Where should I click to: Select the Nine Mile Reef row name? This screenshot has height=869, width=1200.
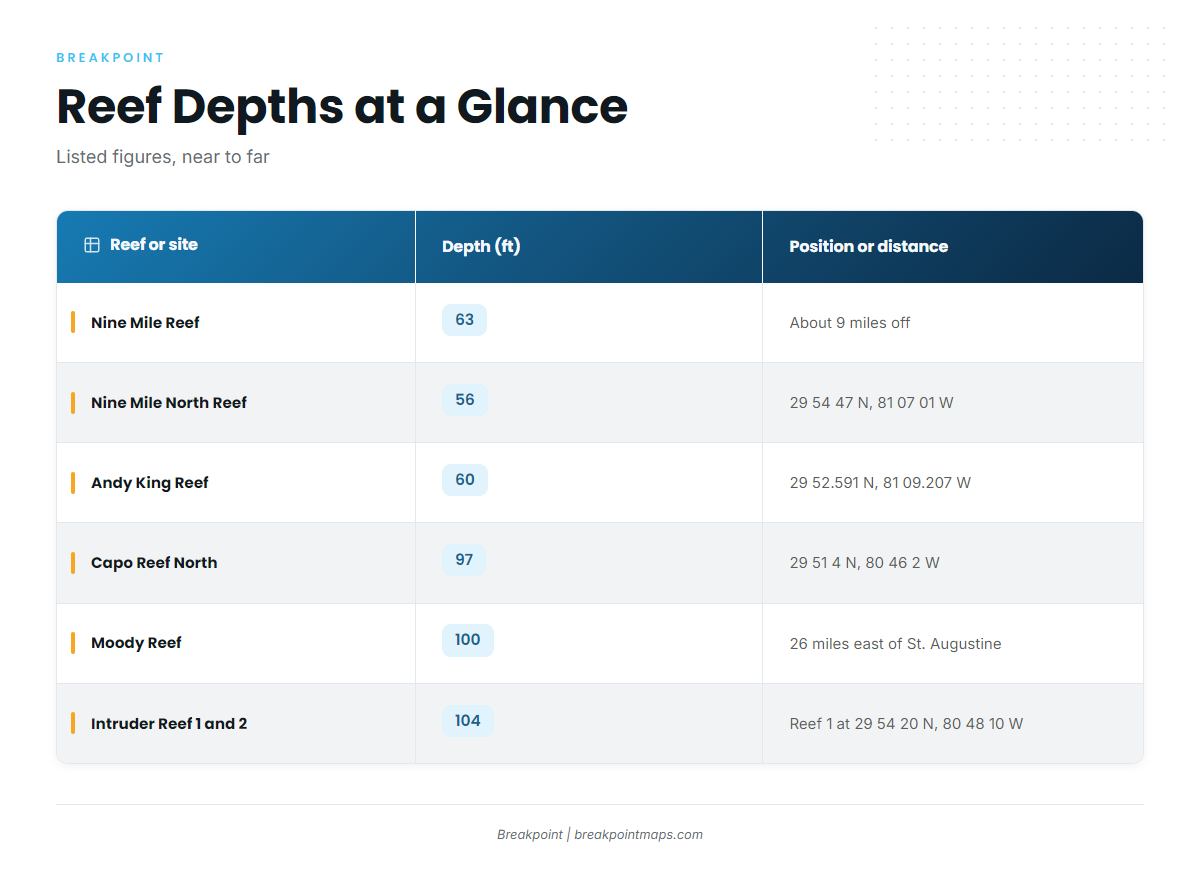tap(145, 323)
